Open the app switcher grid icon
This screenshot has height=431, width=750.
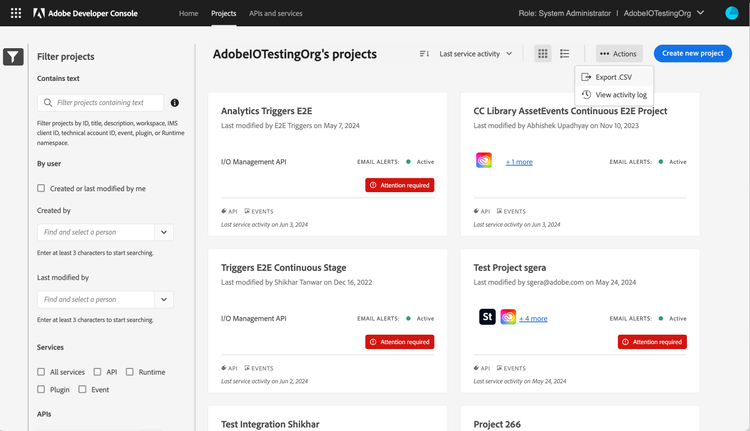[x=16, y=13]
